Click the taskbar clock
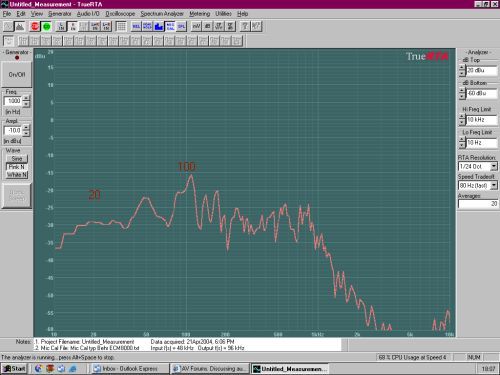Screen dimensions: 500x375 point(488,369)
